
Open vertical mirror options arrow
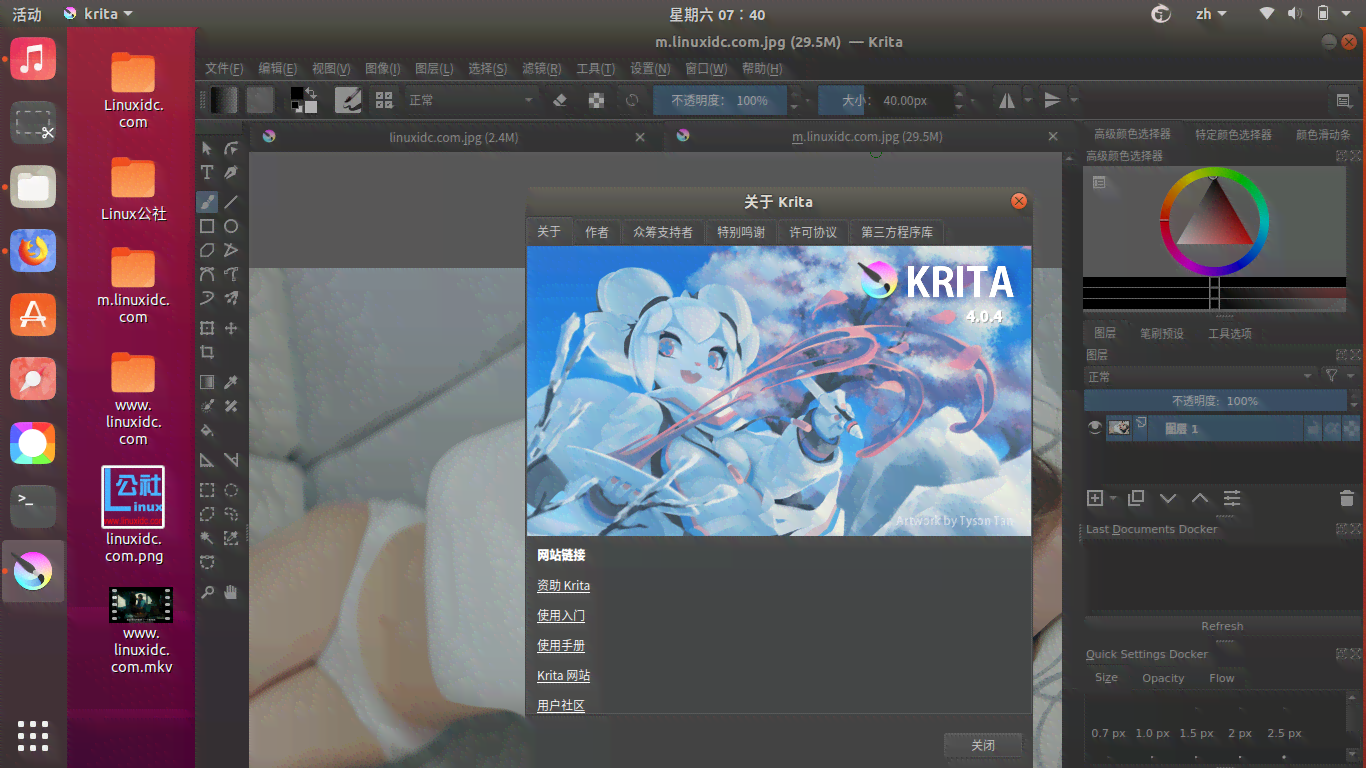coord(1073,100)
